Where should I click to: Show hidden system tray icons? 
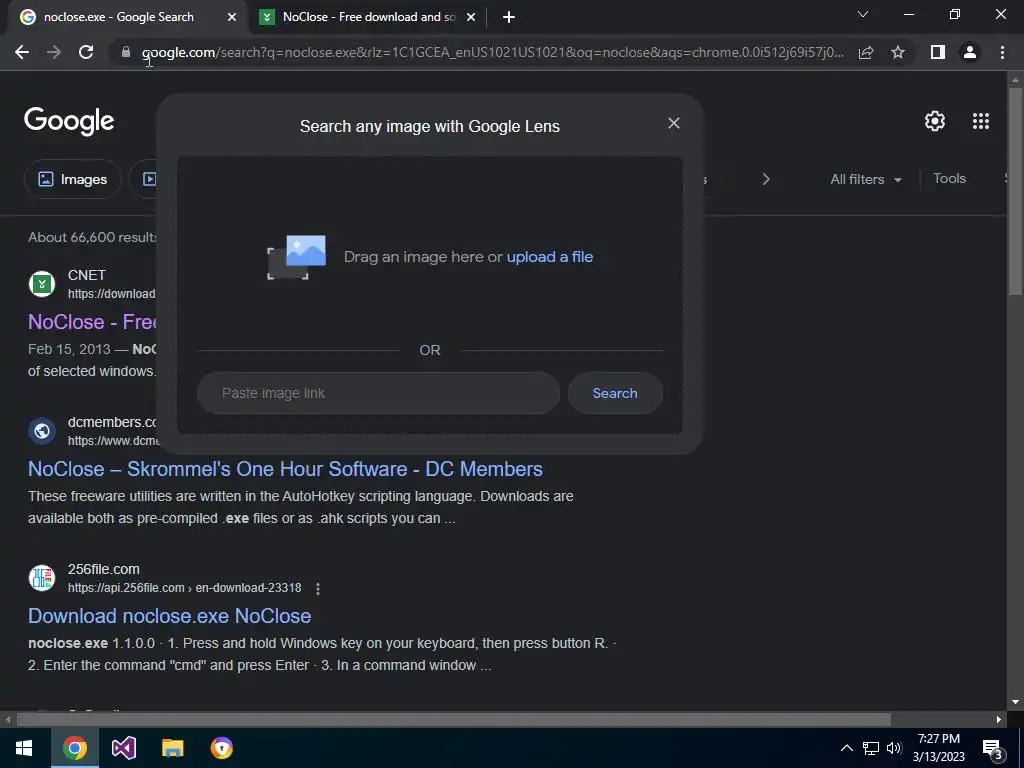846,748
